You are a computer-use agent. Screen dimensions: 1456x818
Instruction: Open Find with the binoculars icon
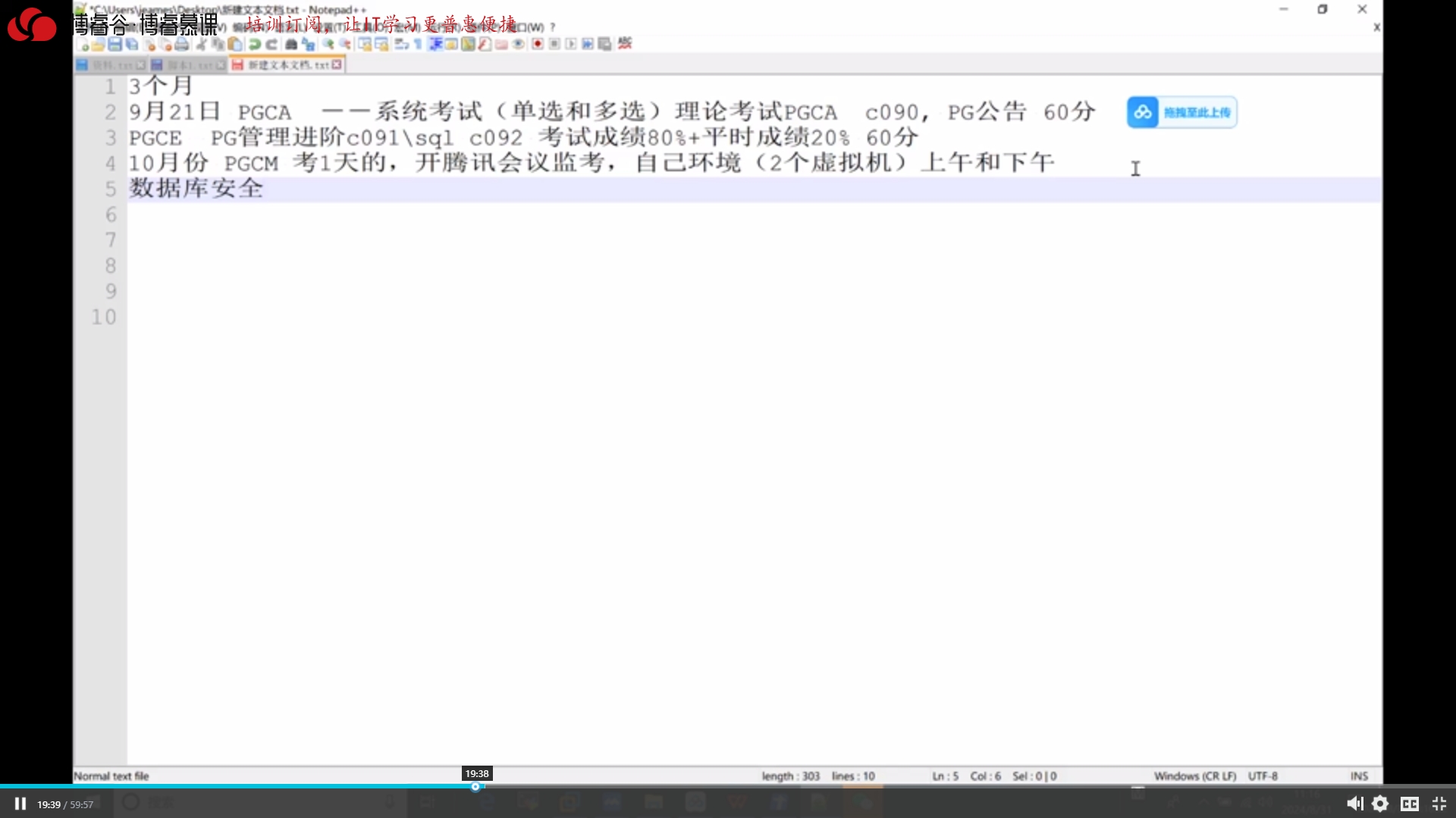coord(291,44)
